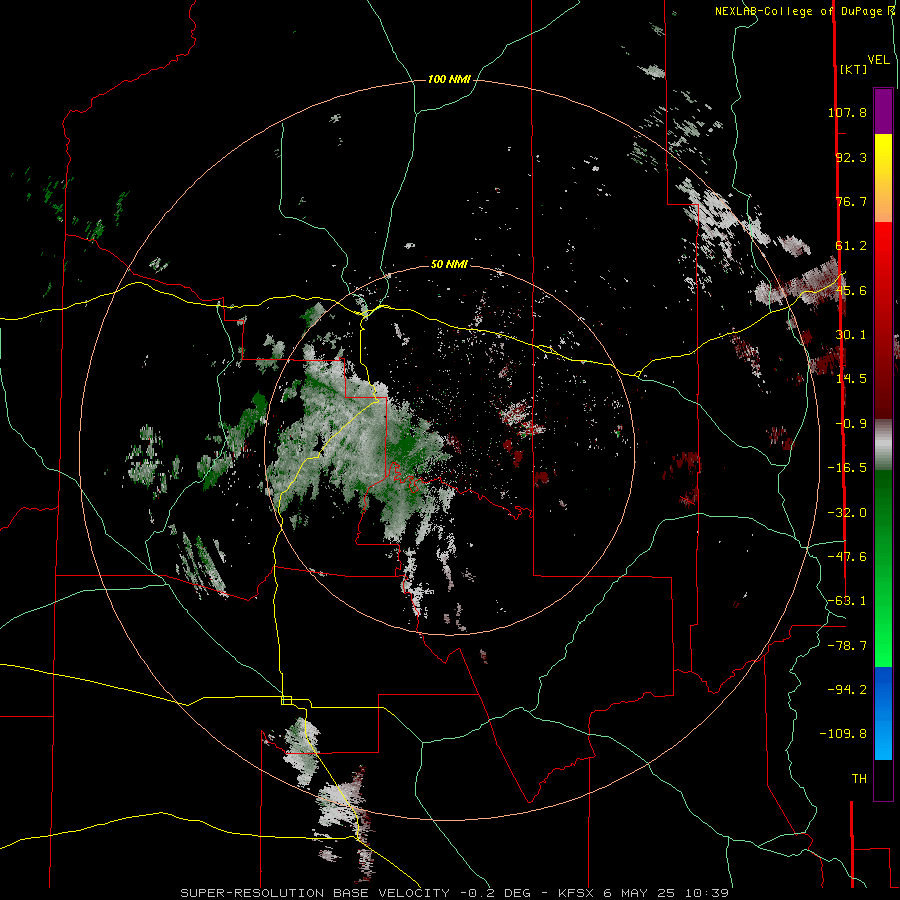Pick the yellow segment of the velocity color bar
The image size is (900, 900).
click(x=883, y=178)
